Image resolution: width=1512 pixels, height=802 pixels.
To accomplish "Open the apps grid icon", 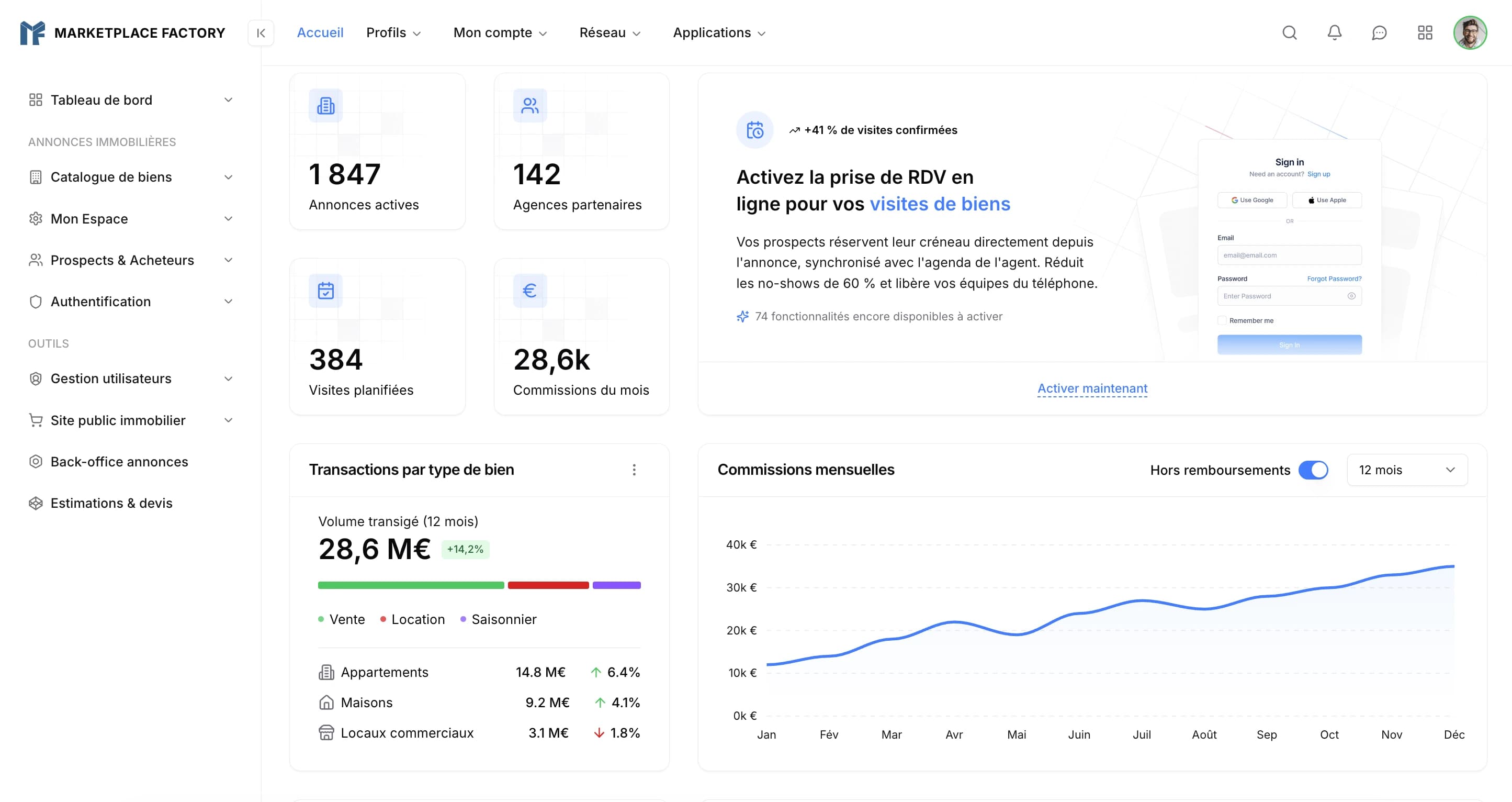I will tap(1425, 32).
